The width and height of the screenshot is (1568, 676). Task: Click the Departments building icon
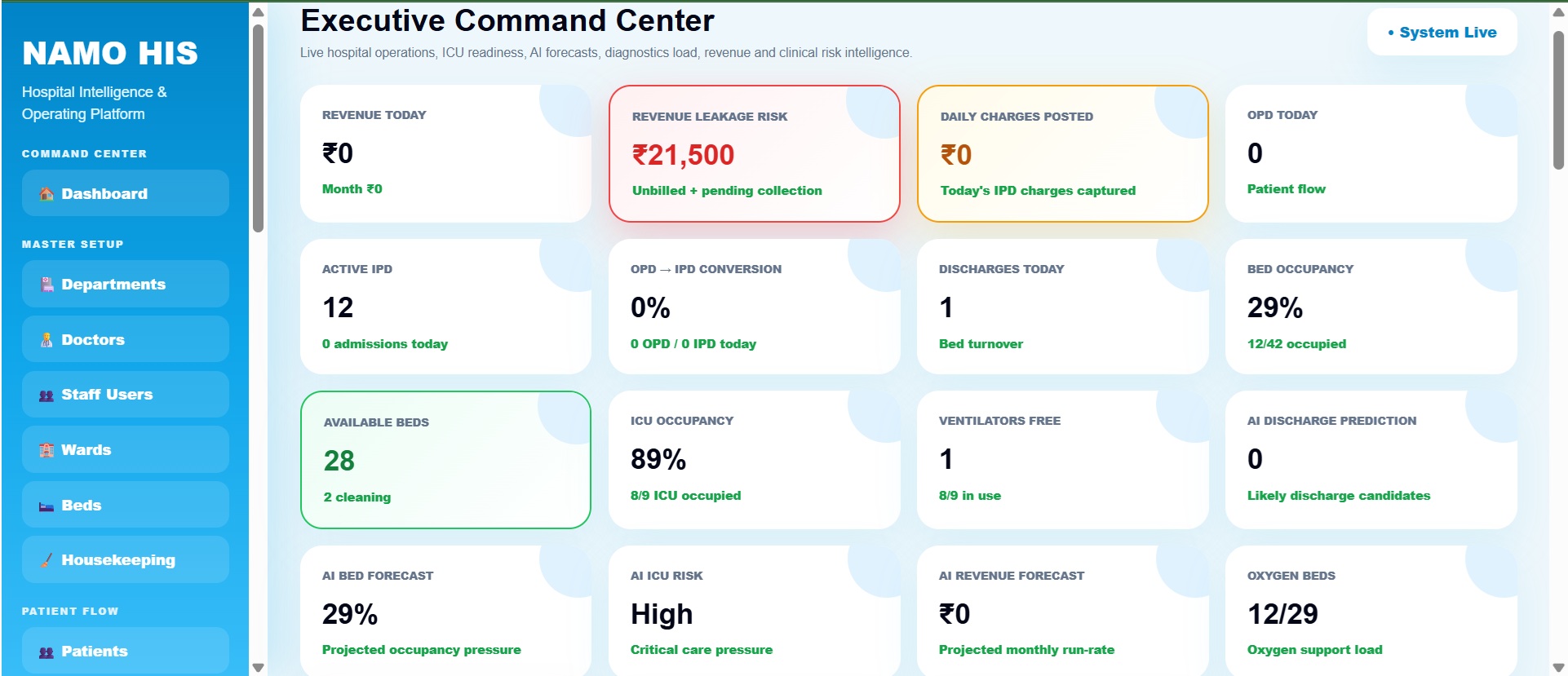[47, 285]
